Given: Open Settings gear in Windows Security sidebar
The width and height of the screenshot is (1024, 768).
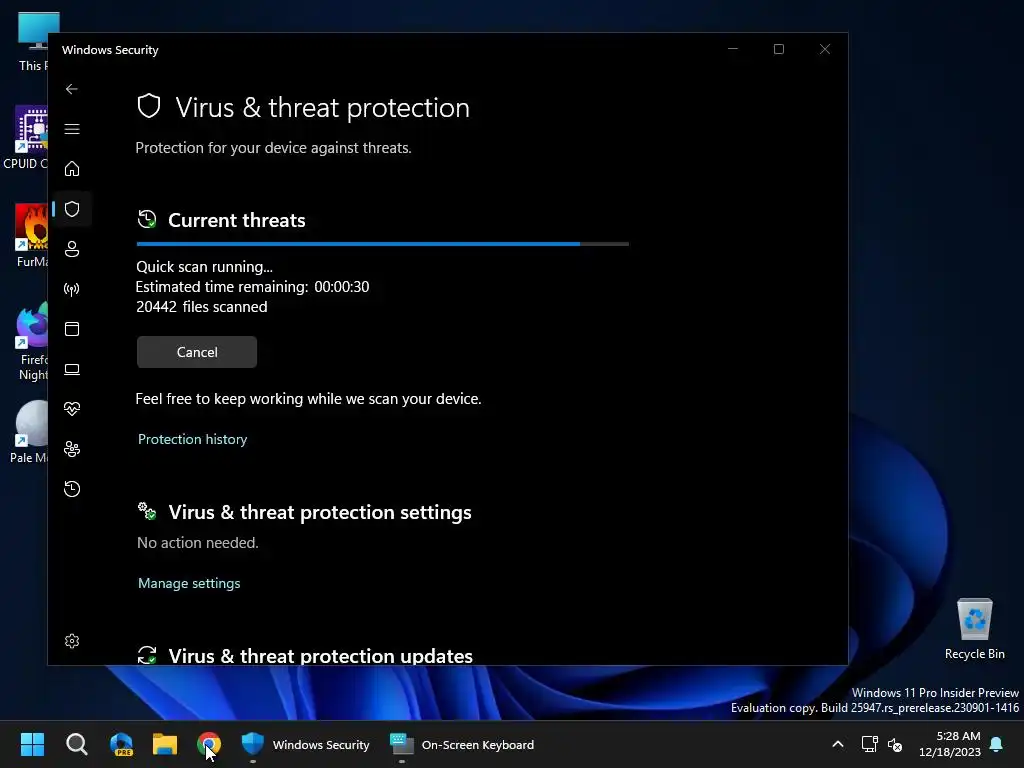Looking at the screenshot, I should (x=72, y=641).
